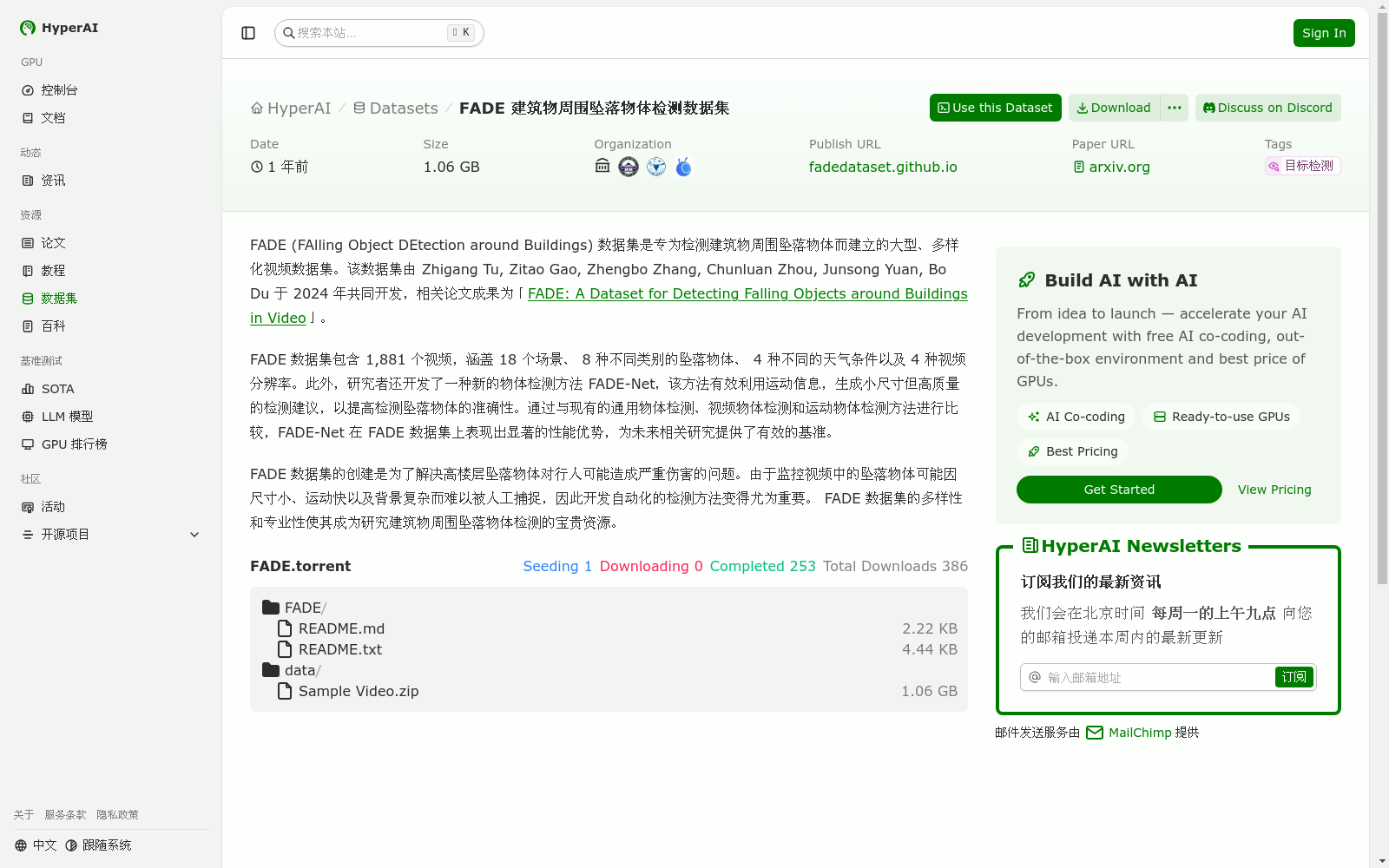This screenshot has height=868, width=1389.
Task: Click 隐私政策 footer link
Action: pos(117,815)
